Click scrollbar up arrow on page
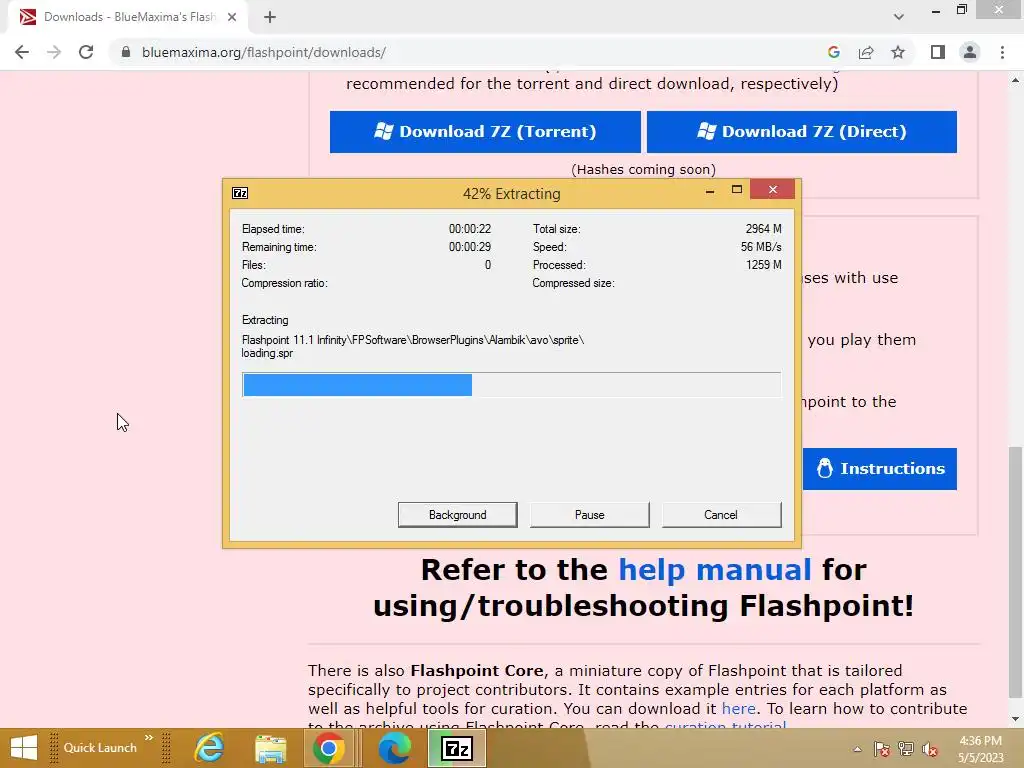The image size is (1024, 768). [1015, 80]
